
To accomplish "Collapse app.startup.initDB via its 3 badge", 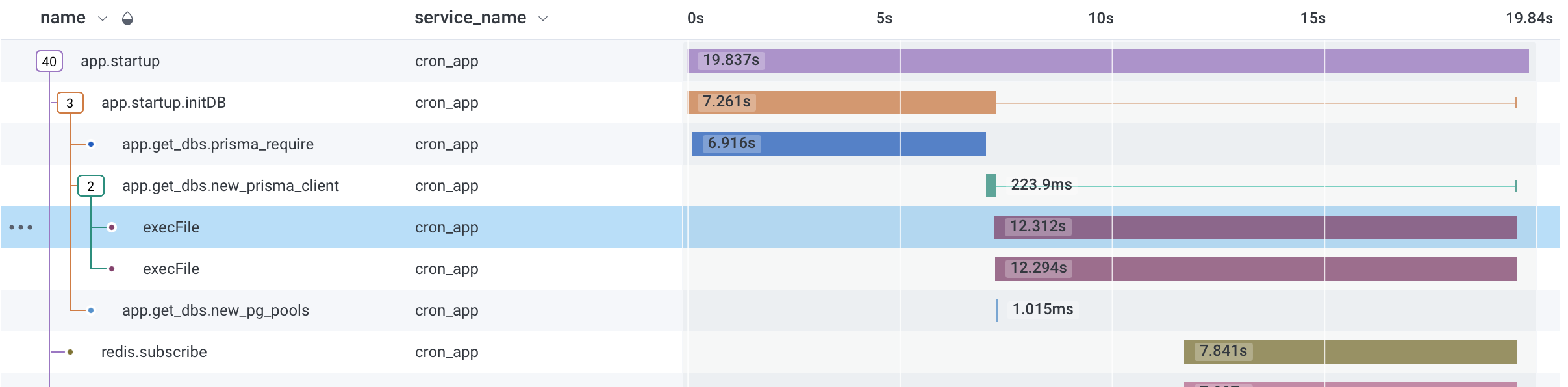I will tap(70, 103).
